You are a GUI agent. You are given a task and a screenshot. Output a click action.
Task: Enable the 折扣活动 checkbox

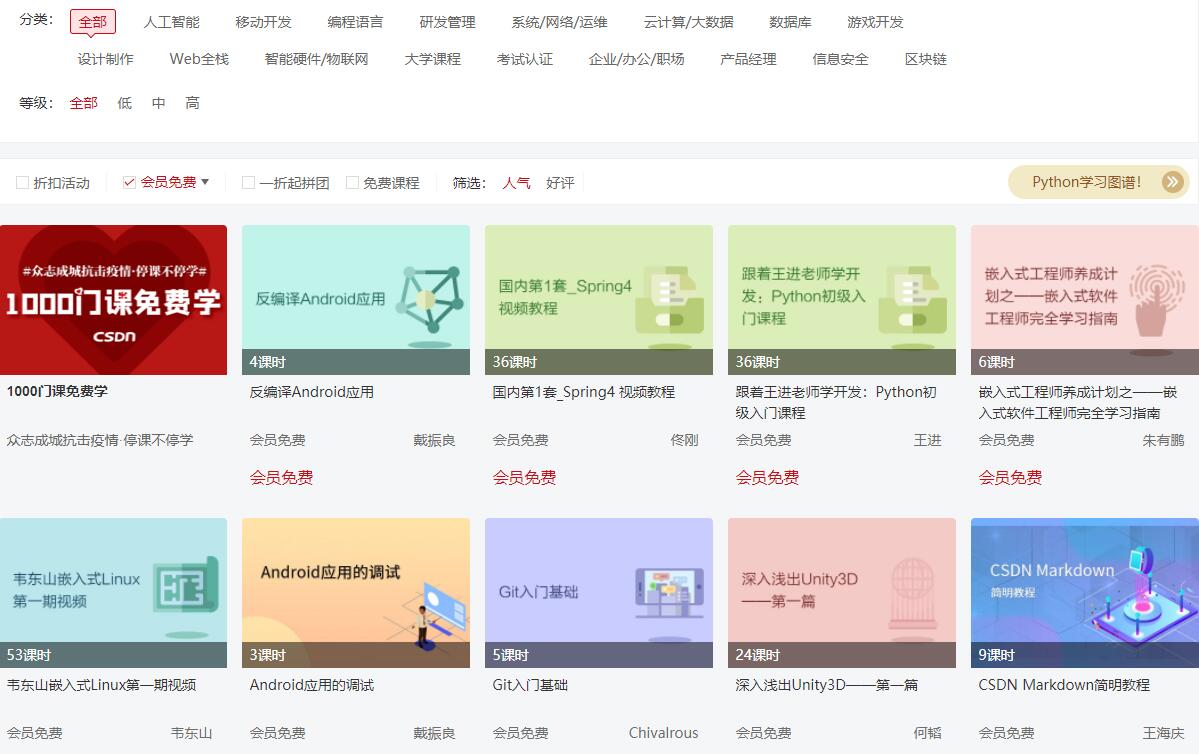22,183
